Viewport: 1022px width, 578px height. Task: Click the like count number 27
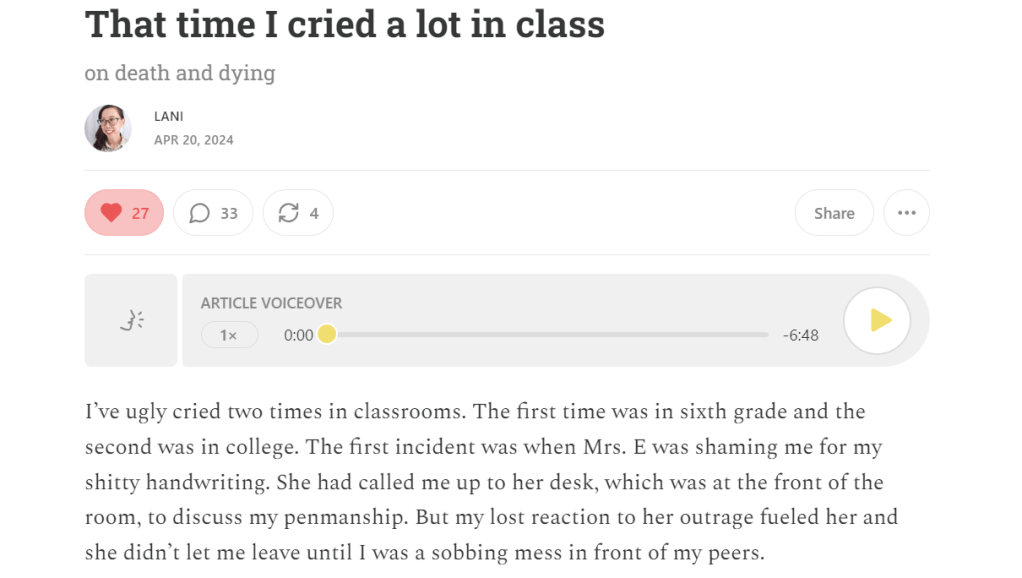coord(140,213)
